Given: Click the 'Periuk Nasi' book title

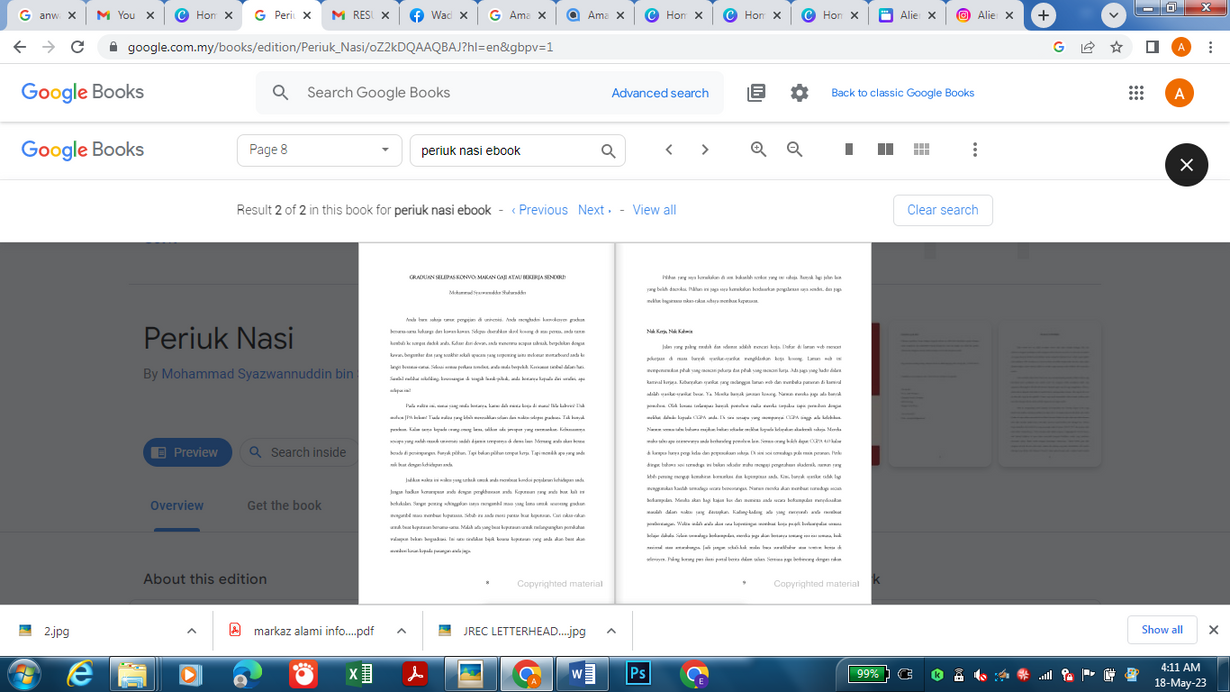Looking at the screenshot, I should [219, 338].
